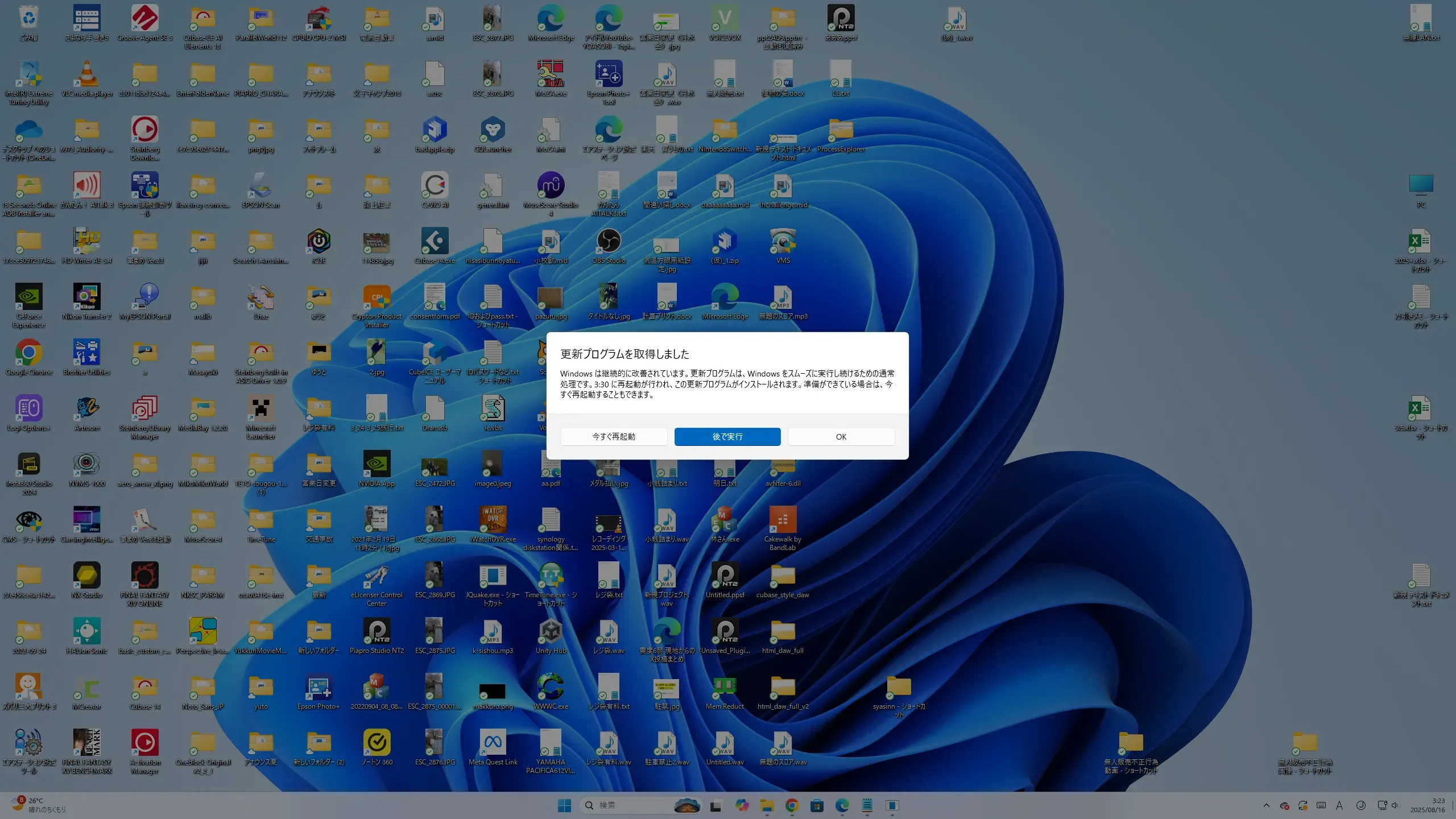Click the IME input mode A indicator
The height and width of the screenshot is (819, 1456).
(1339, 805)
